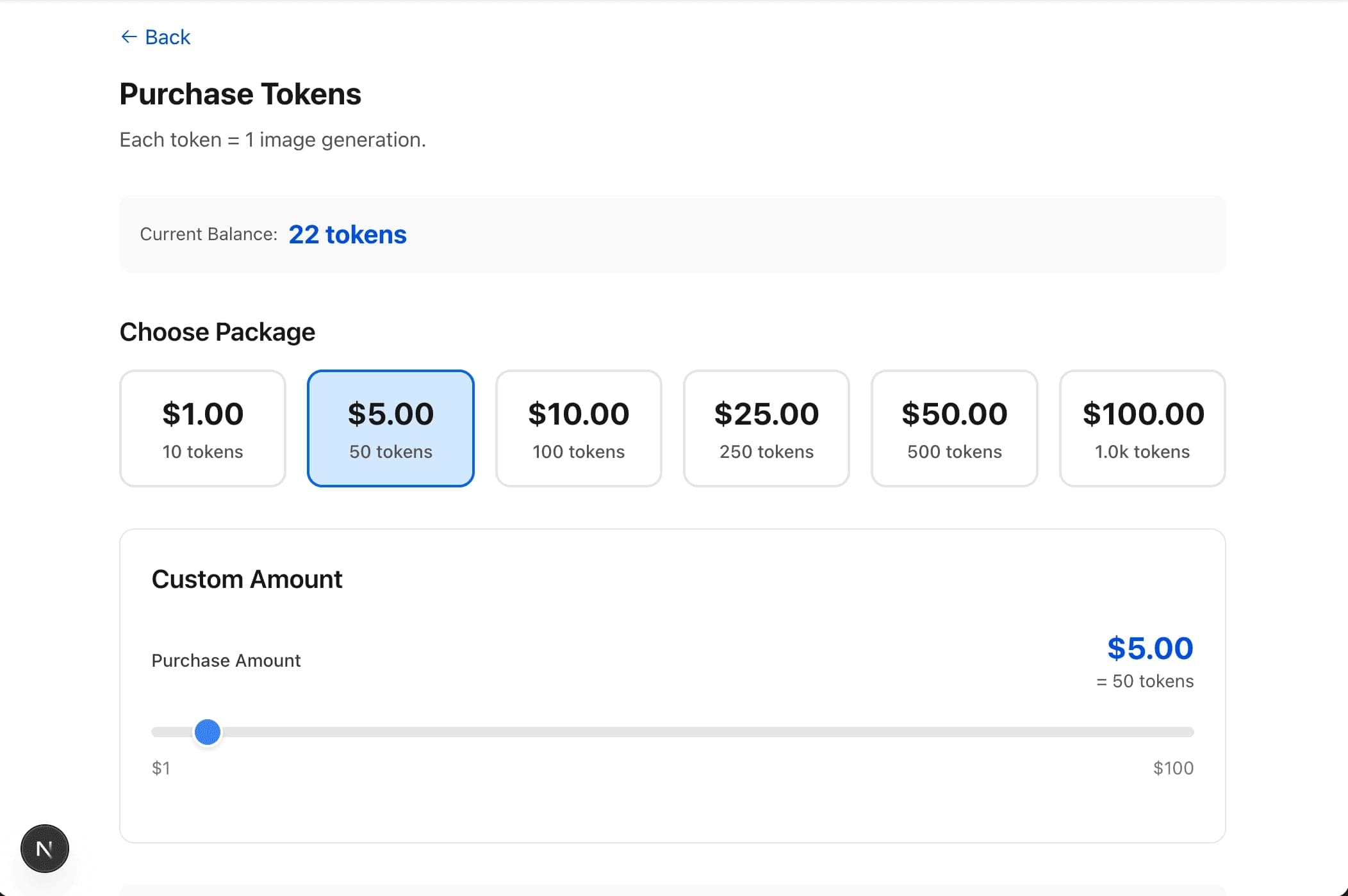Click the 'Purchase Amount' label
This screenshot has height=896, width=1348.
(x=226, y=660)
